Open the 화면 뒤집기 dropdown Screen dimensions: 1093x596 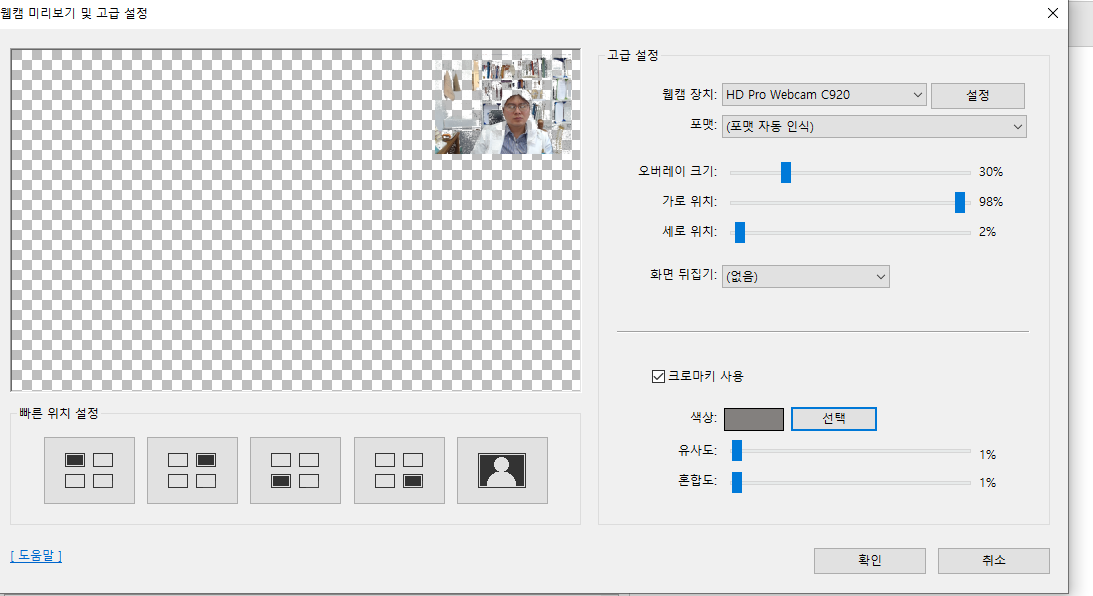(806, 276)
